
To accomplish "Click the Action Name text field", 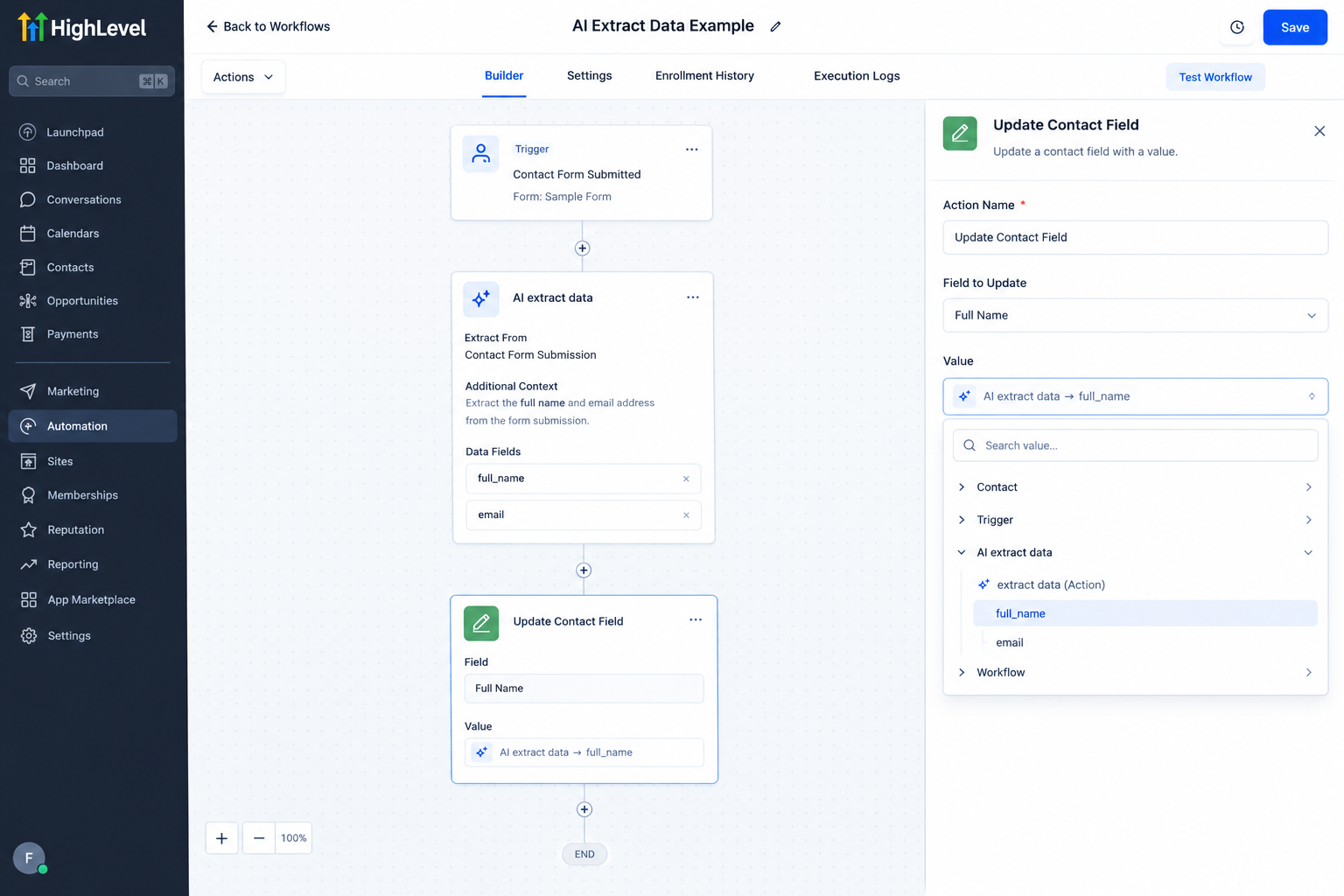I will click(1136, 237).
